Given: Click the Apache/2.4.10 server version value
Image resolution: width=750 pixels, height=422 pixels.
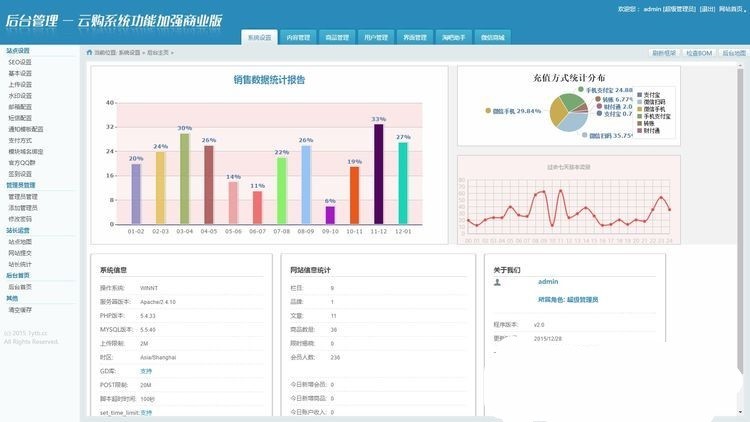Looking at the screenshot, I should [x=158, y=302].
